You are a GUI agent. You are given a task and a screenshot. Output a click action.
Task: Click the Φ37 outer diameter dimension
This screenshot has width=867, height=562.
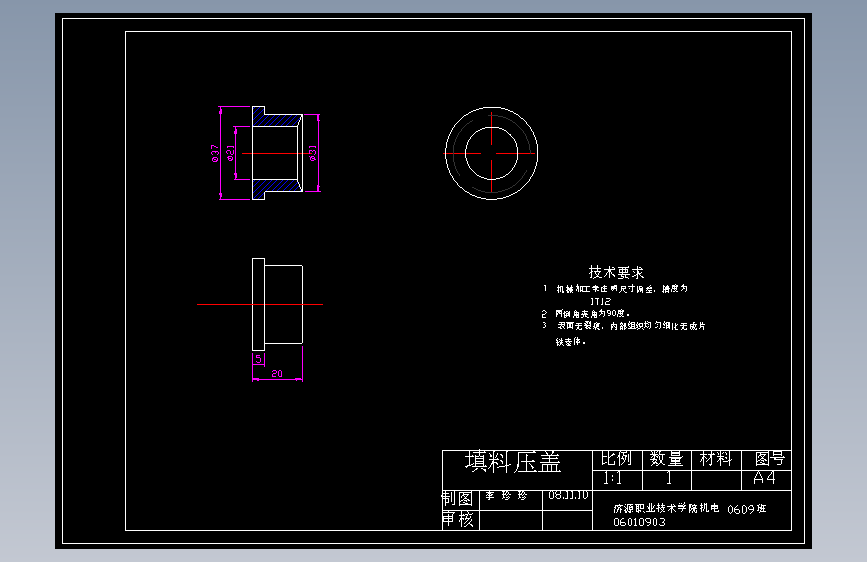[215, 153]
